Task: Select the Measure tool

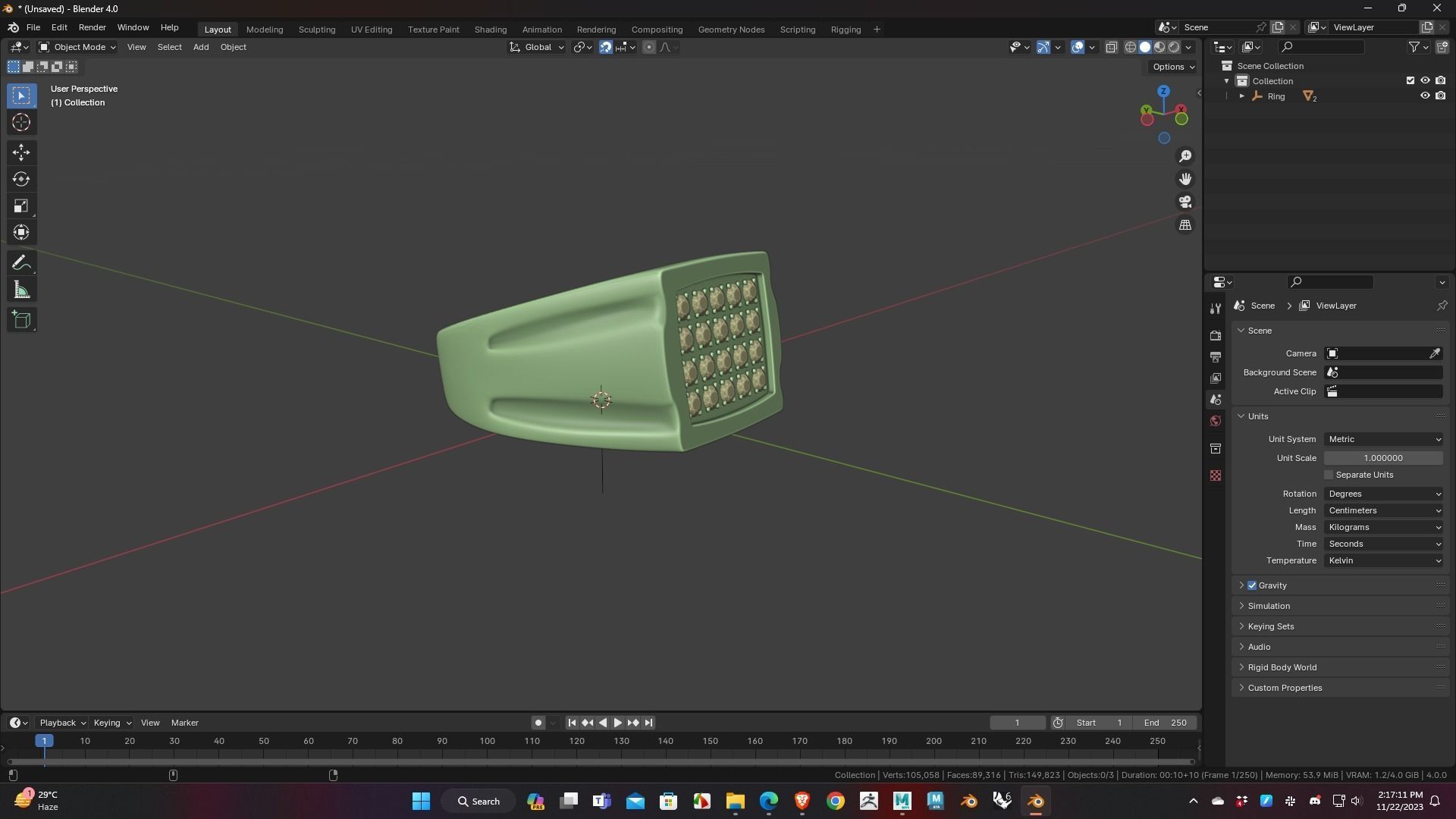Action: pos(21,290)
